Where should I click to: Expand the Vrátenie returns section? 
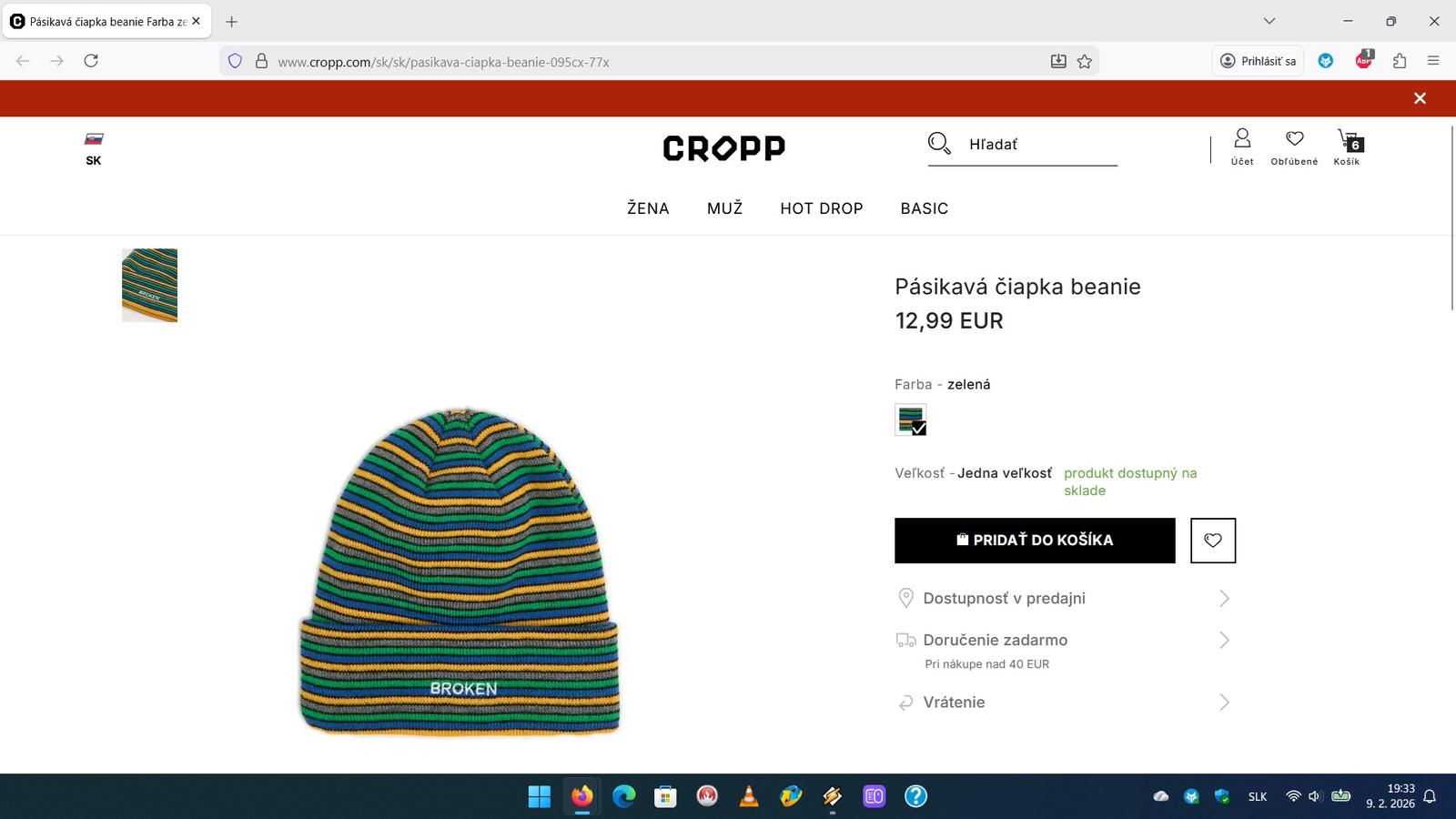click(x=1064, y=703)
